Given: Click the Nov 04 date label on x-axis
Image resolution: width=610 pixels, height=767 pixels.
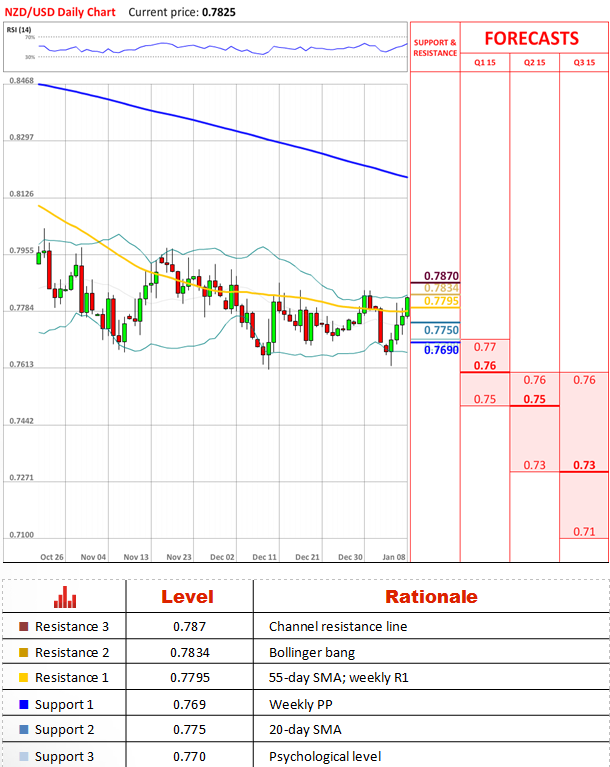Looking at the screenshot, I should tap(93, 557).
